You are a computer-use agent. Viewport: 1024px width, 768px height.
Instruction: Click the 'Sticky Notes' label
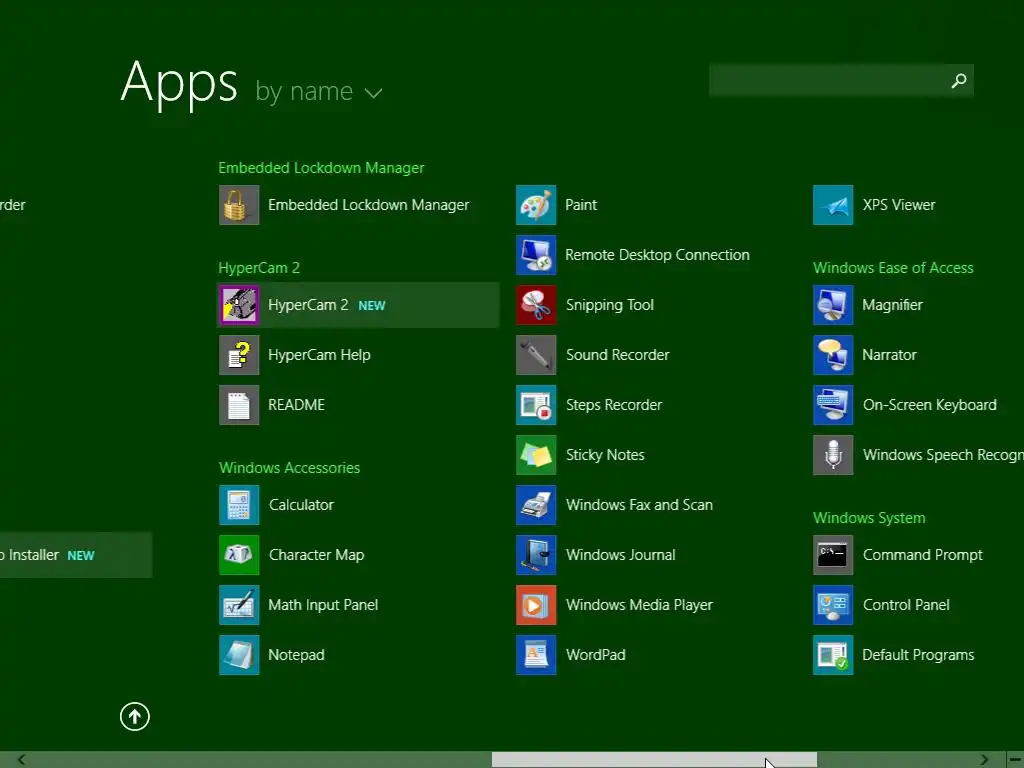point(605,455)
